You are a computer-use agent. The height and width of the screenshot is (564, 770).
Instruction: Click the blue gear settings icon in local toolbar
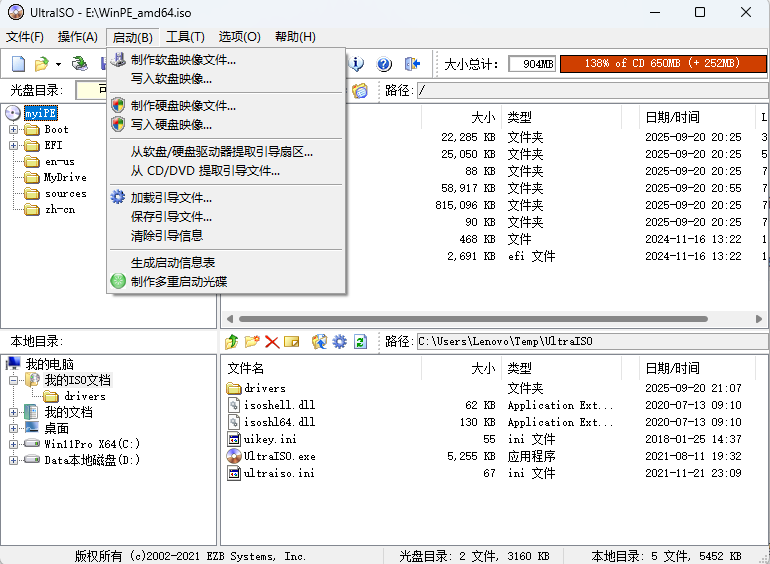pos(339,342)
